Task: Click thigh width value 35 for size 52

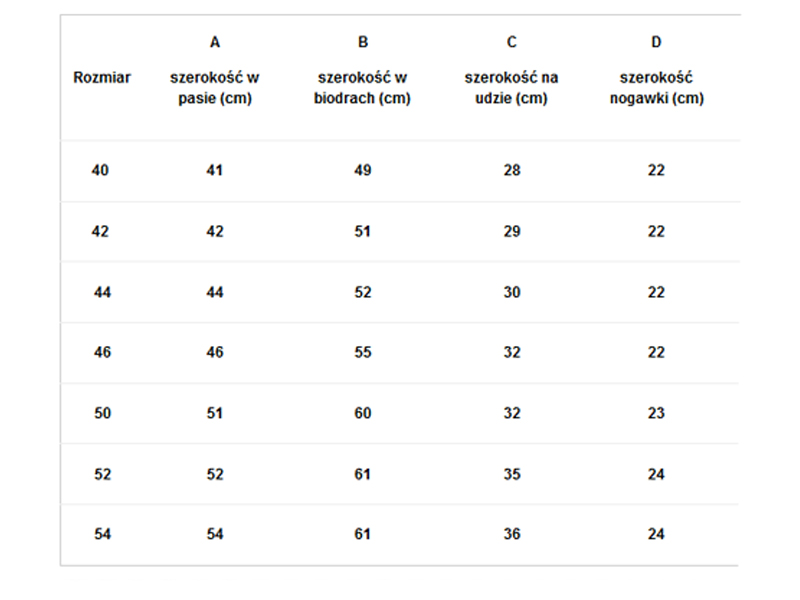Action: [512, 475]
